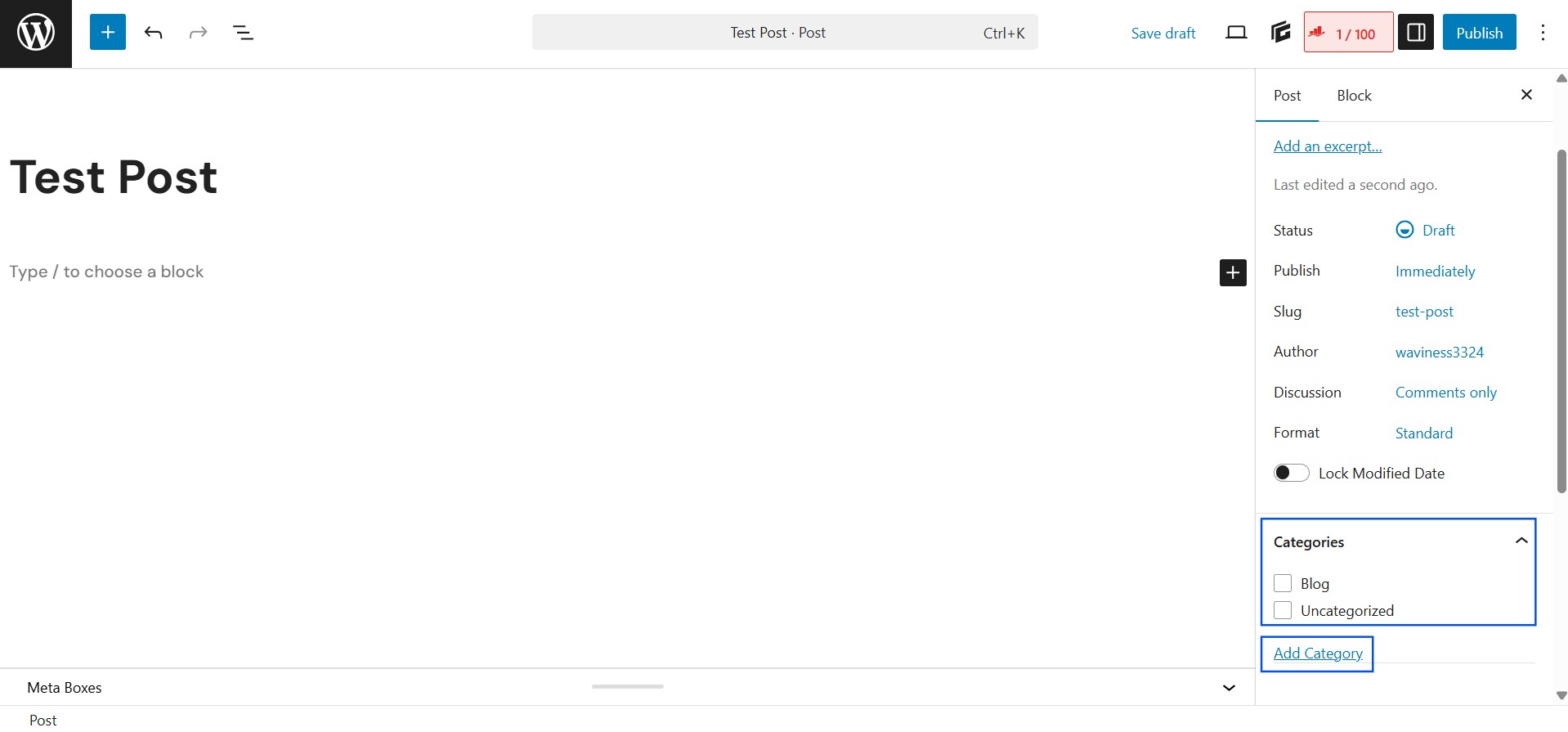Check the Blog category checkbox

click(x=1283, y=583)
